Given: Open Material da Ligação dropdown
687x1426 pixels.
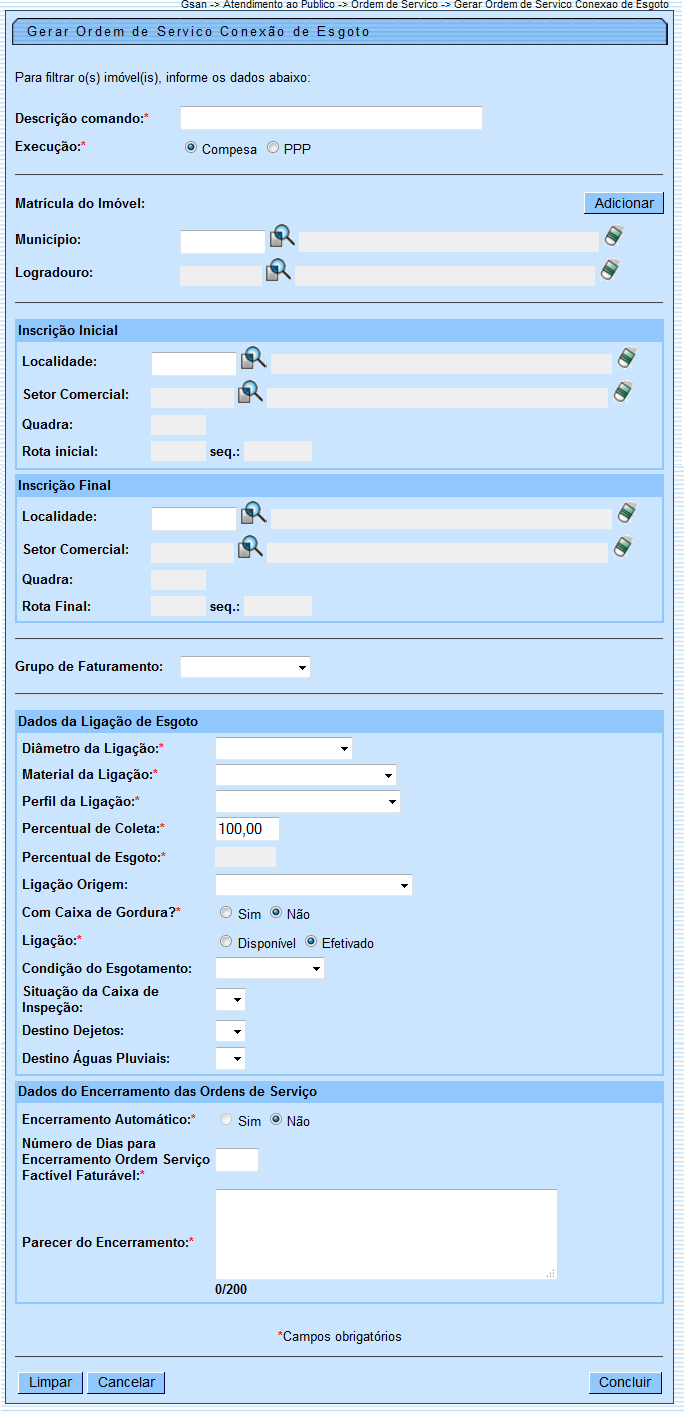Looking at the screenshot, I should pos(306,775).
